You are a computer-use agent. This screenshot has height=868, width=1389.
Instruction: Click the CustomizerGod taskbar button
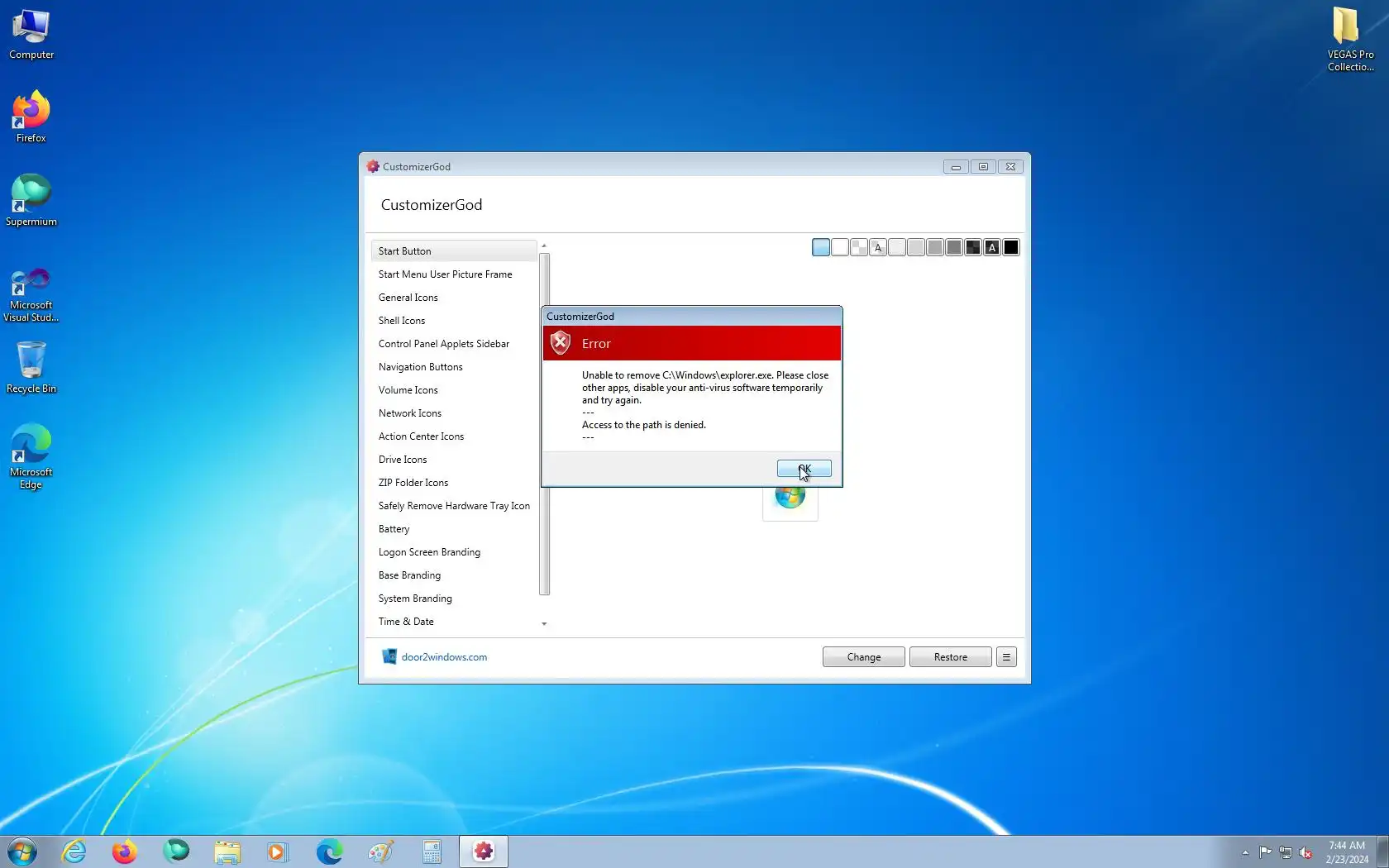pyautogui.click(x=484, y=851)
